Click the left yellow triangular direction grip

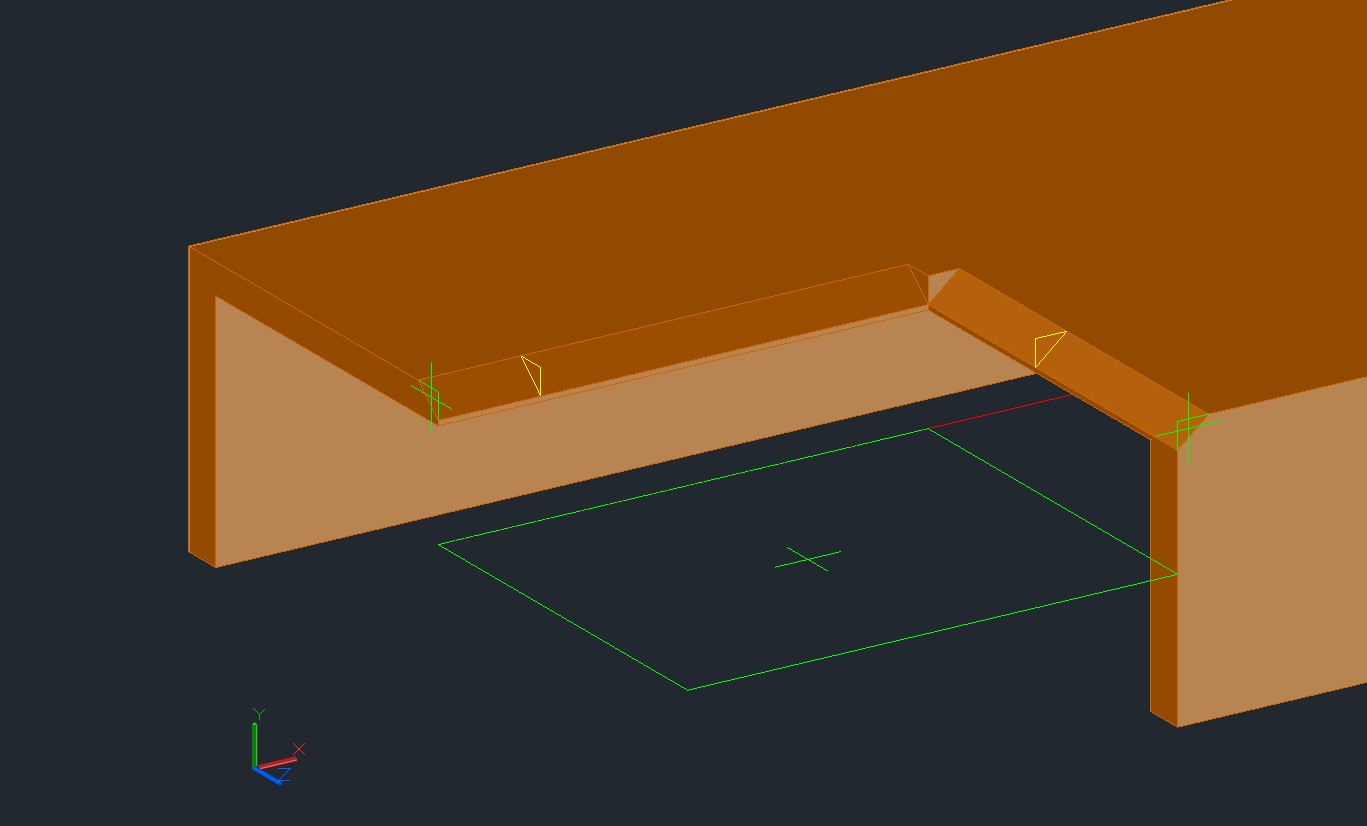coord(533,372)
